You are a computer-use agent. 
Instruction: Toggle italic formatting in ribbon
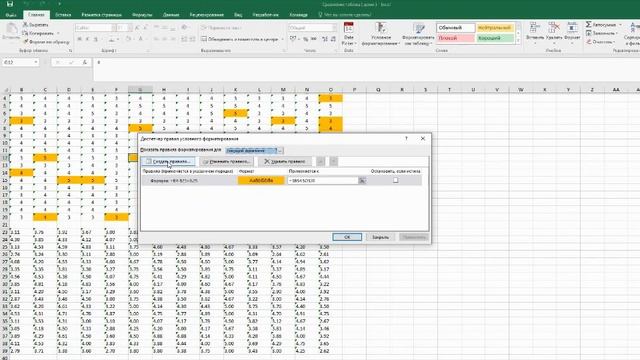click(87, 39)
